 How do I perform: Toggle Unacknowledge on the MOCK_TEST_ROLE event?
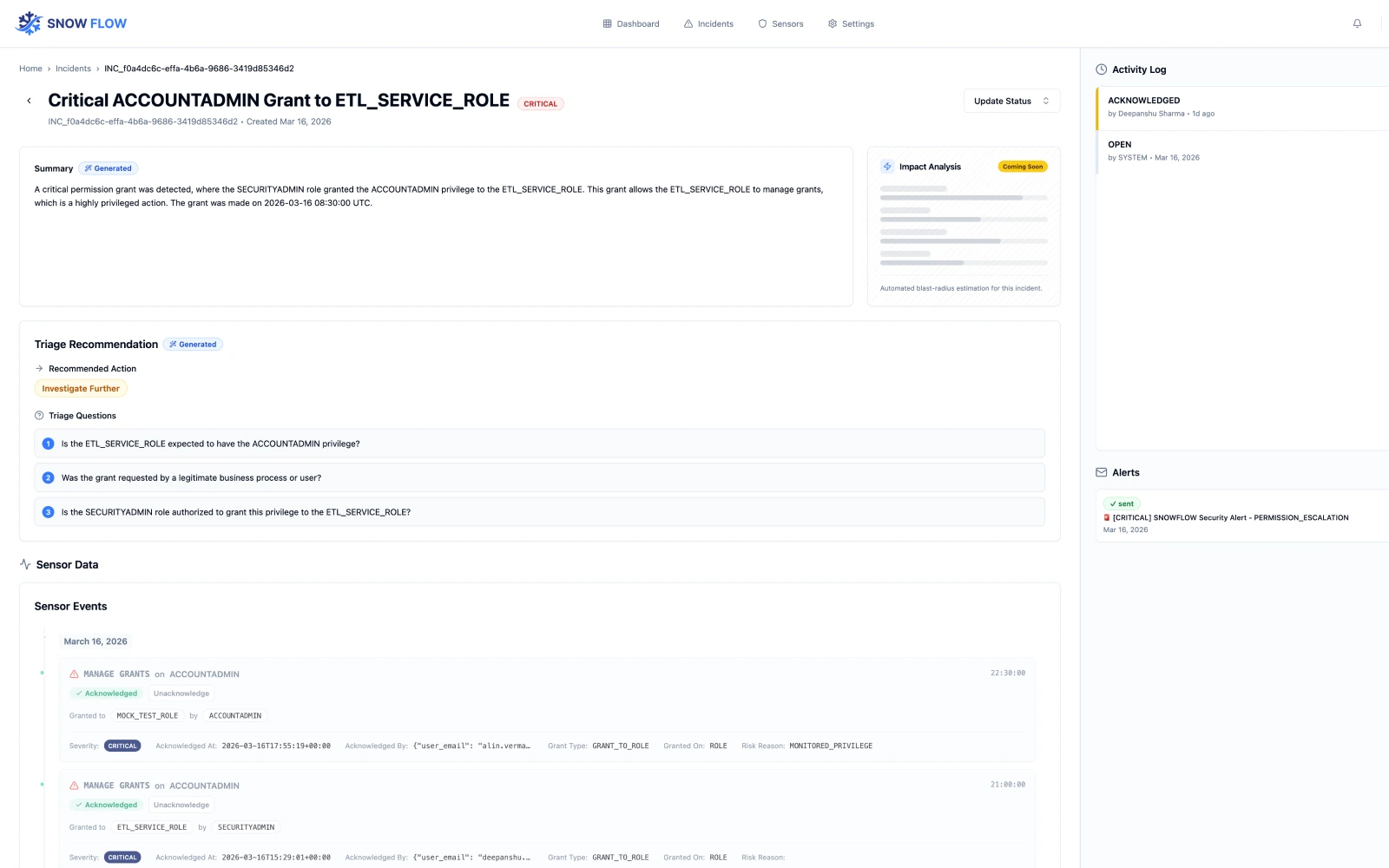(x=181, y=694)
